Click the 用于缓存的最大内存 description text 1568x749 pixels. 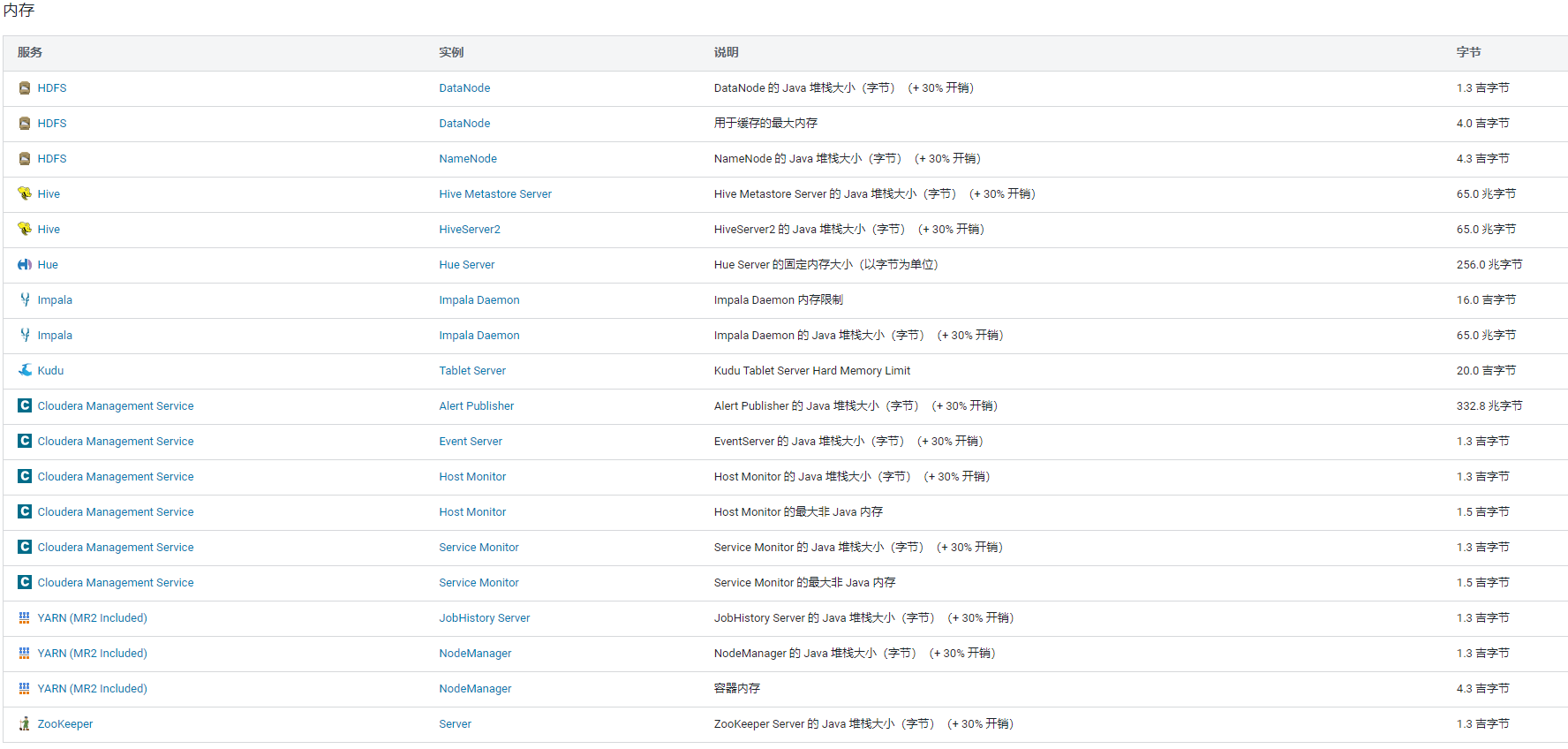(765, 124)
